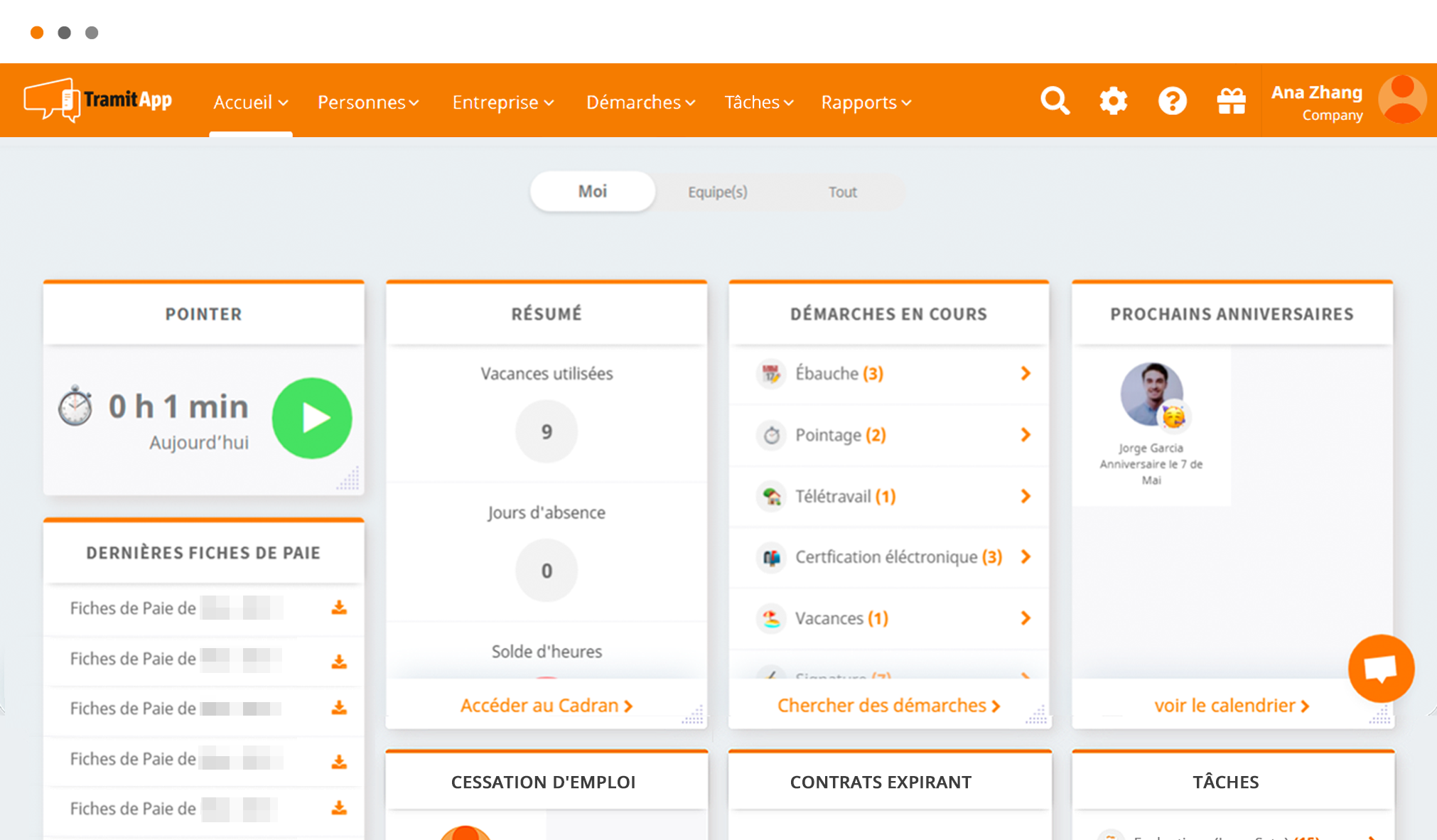Screen dimensions: 1437x840
Task: Click Dernières fiches de paie header
Action: tap(203, 553)
